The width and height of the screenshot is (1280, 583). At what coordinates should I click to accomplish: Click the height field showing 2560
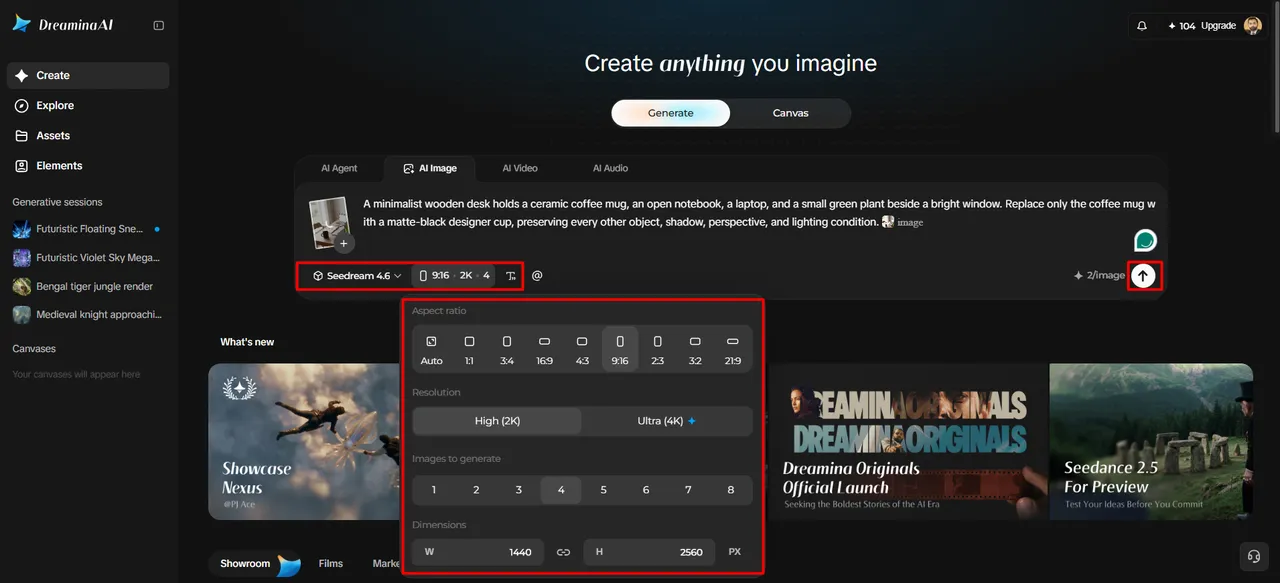point(649,552)
